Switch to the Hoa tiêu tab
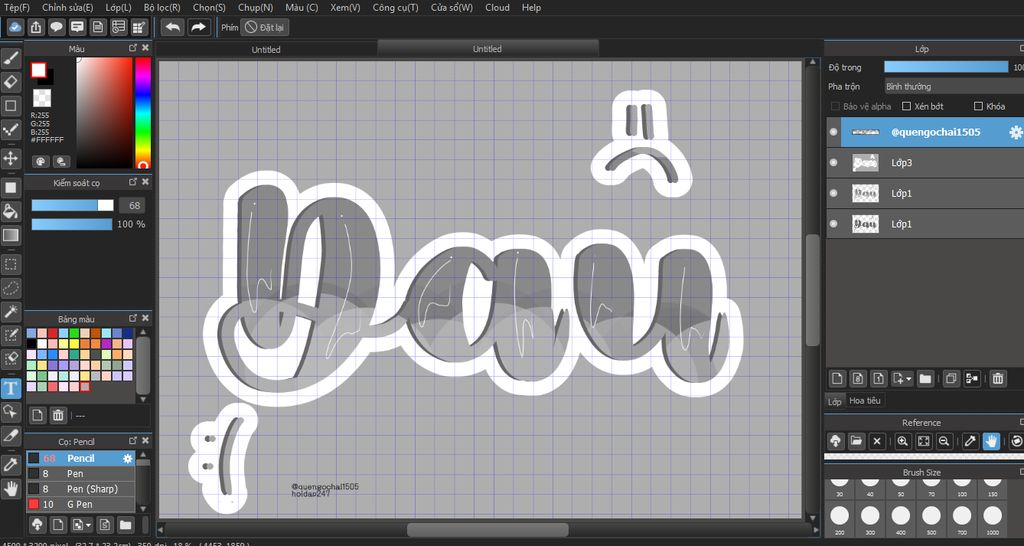The height and width of the screenshot is (546, 1024). coord(865,400)
